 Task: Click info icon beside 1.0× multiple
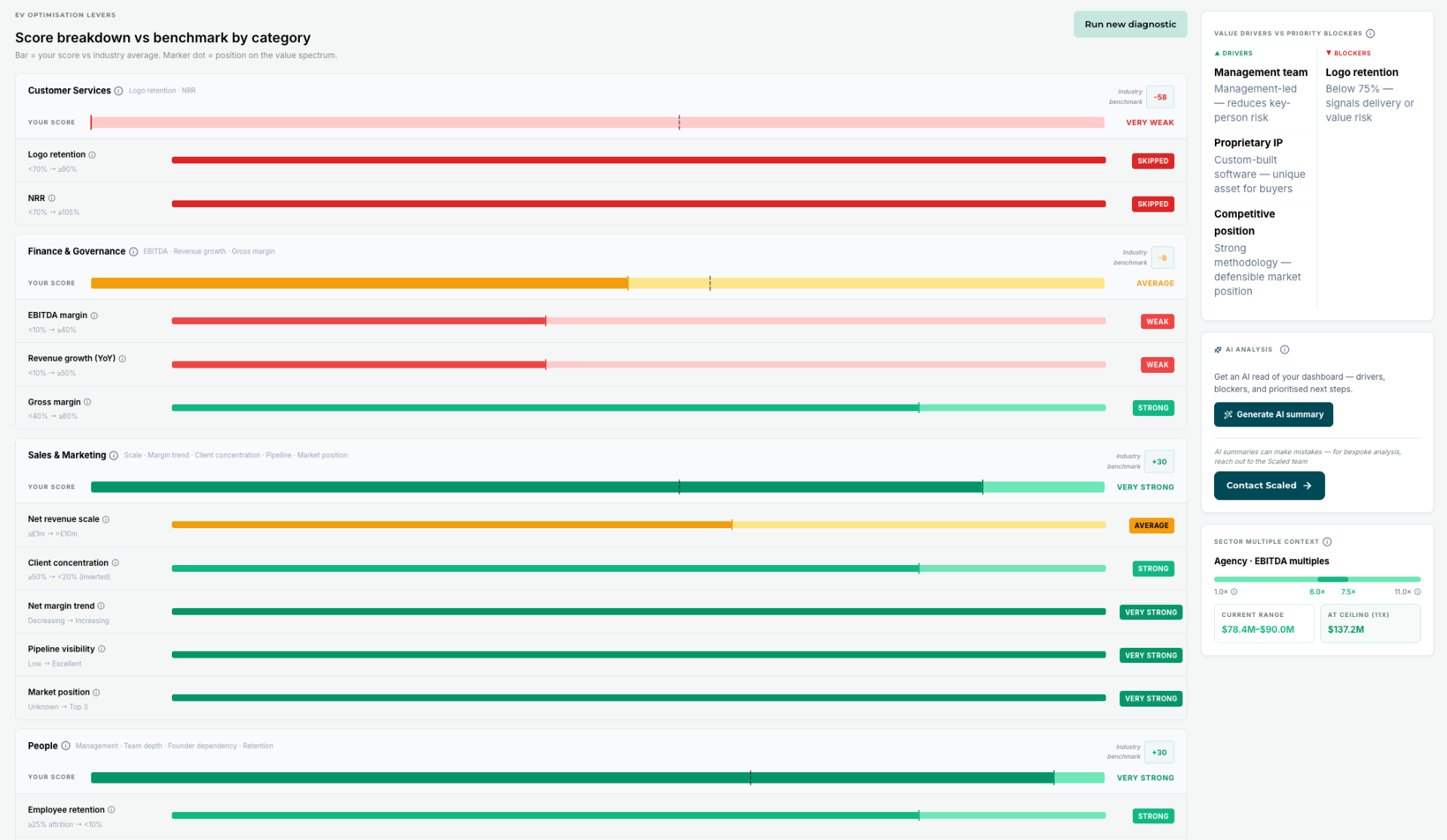coord(1234,592)
